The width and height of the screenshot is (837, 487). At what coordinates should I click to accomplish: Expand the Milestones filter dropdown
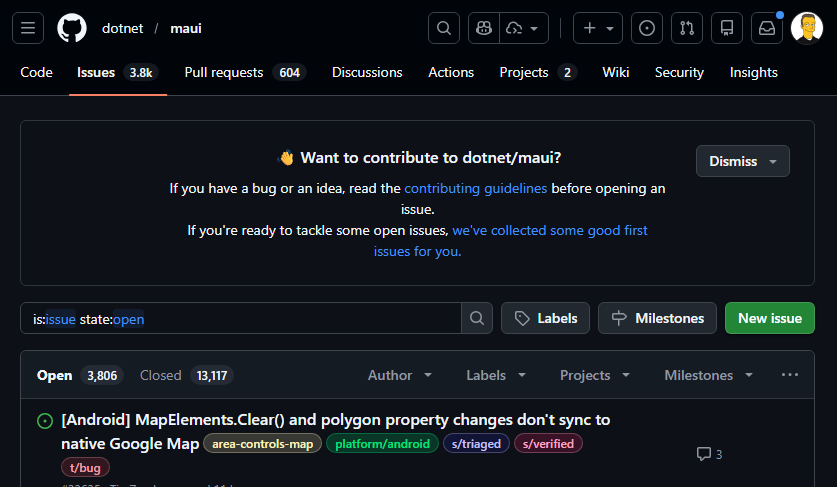(x=708, y=375)
